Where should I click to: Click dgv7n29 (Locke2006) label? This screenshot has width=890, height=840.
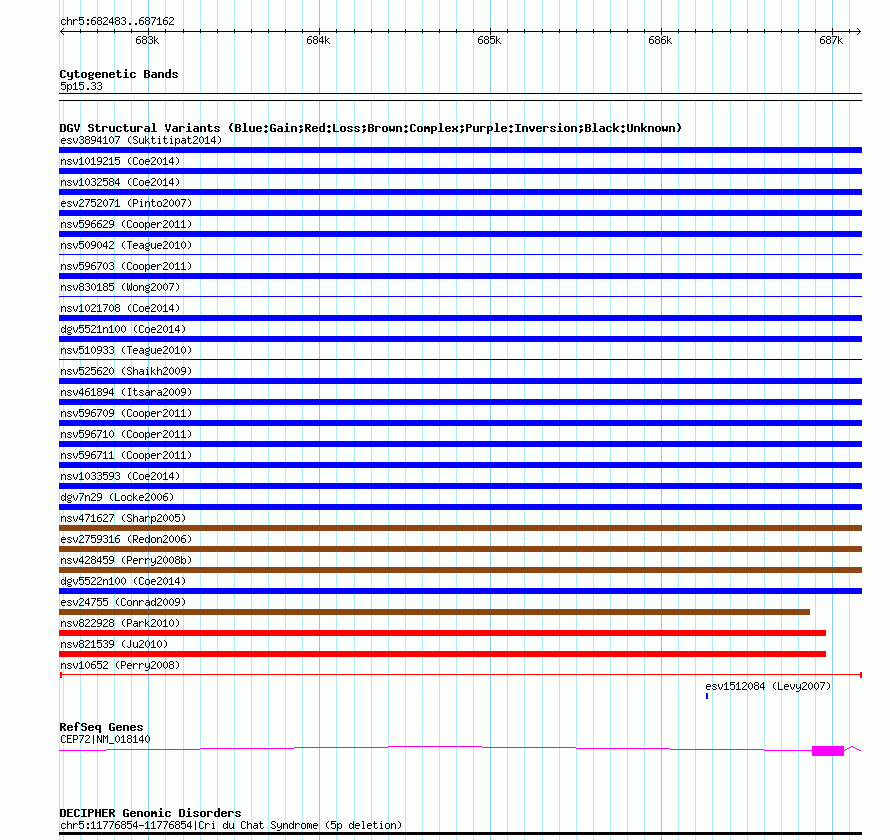pos(117,497)
